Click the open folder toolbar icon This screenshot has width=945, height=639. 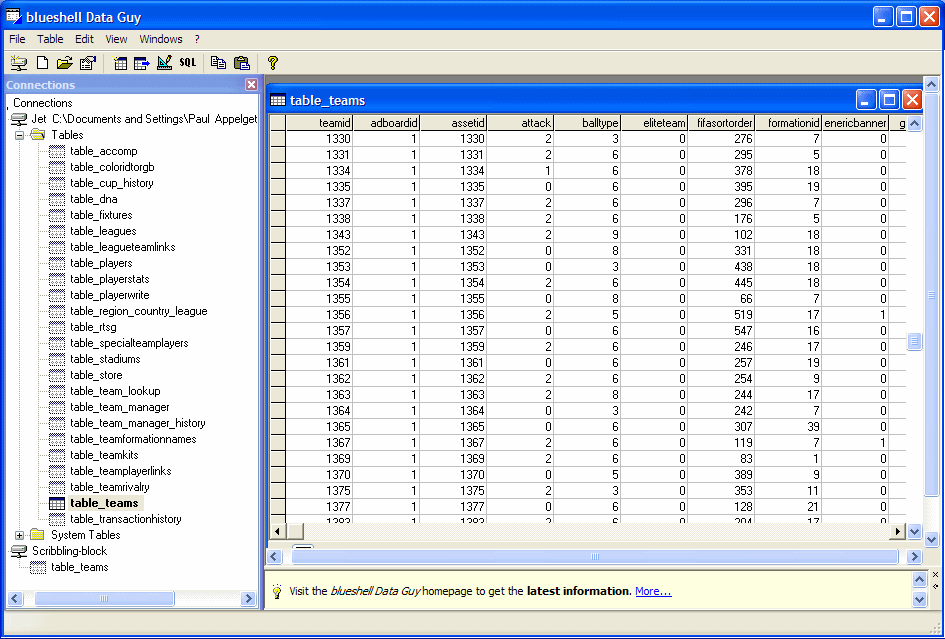[64, 63]
